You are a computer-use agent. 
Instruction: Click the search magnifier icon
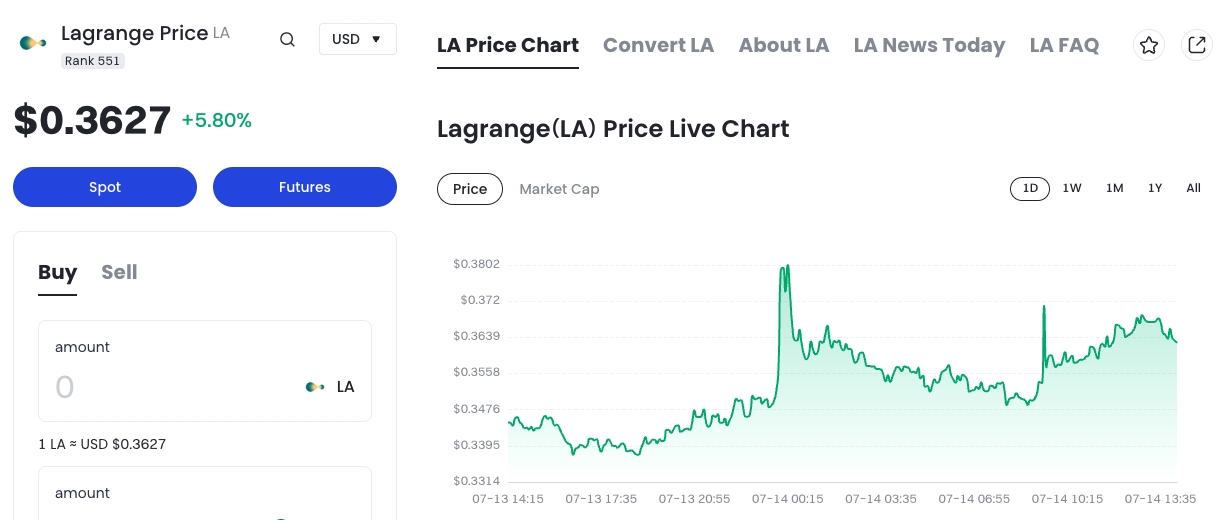click(x=287, y=40)
